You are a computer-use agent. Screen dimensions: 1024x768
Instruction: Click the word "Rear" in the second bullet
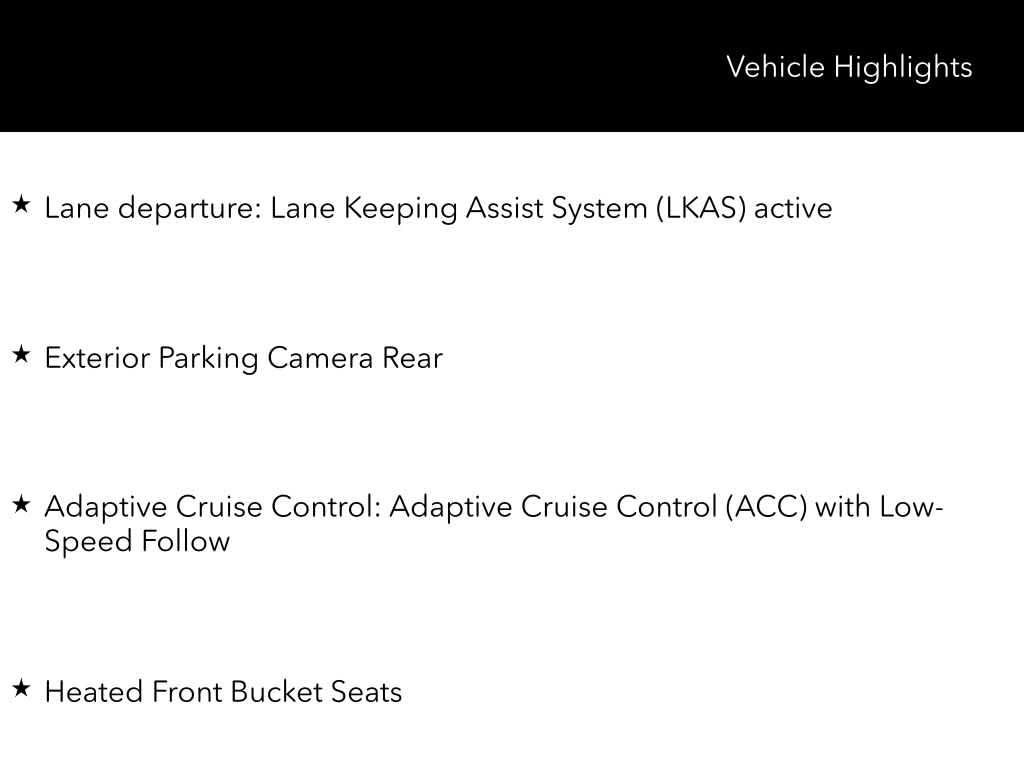click(412, 358)
